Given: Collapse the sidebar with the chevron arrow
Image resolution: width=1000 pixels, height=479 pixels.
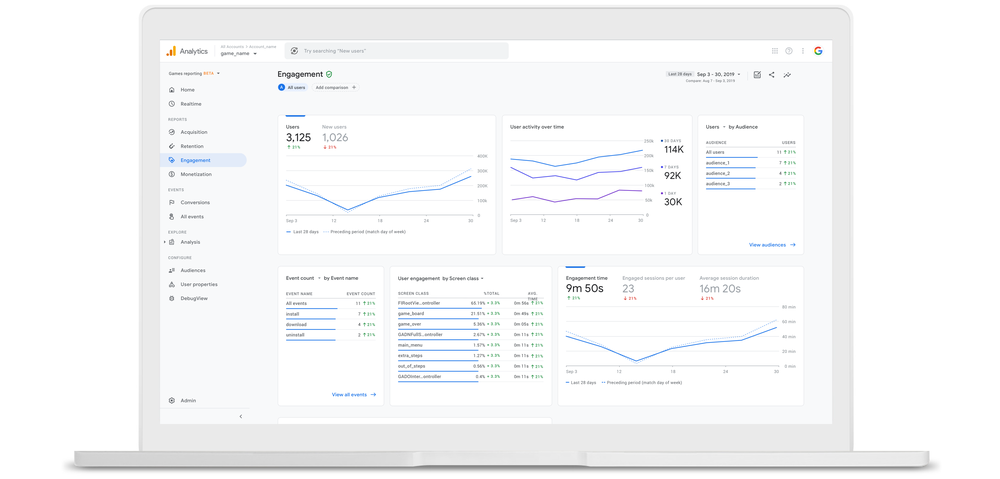Looking at the screenshot, I should (x=240, y=416).
